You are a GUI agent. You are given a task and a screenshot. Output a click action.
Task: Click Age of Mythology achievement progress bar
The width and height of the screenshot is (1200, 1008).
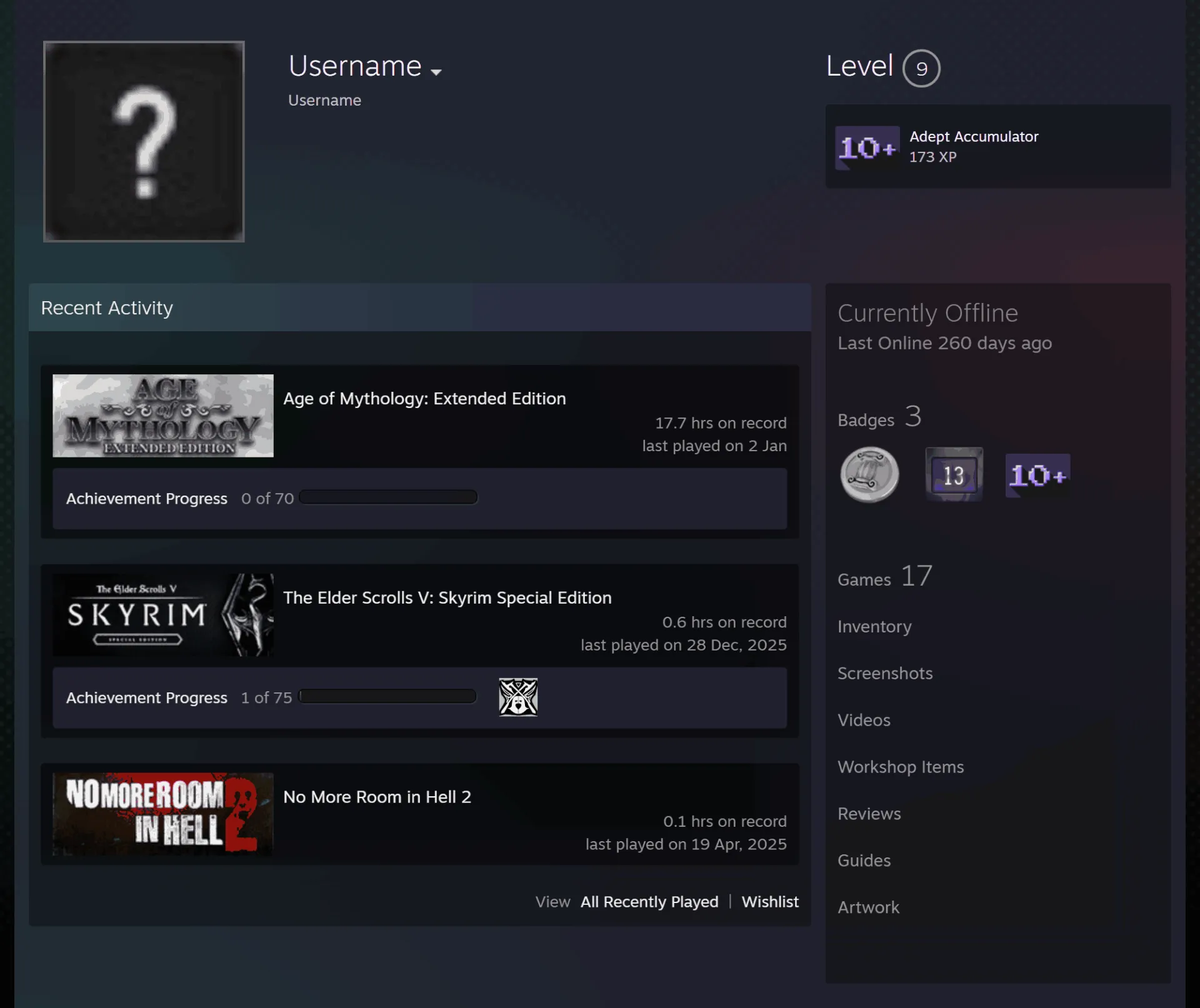pos(388,497)
